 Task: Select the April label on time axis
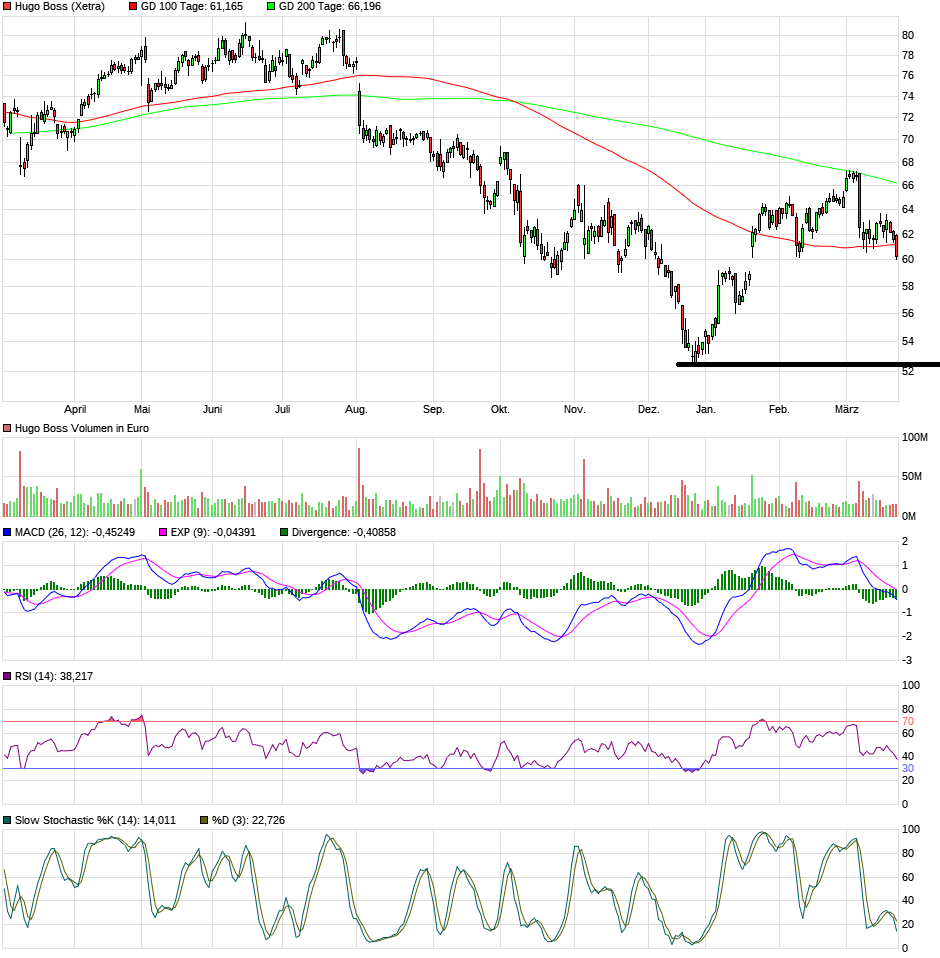pos(75,409)
